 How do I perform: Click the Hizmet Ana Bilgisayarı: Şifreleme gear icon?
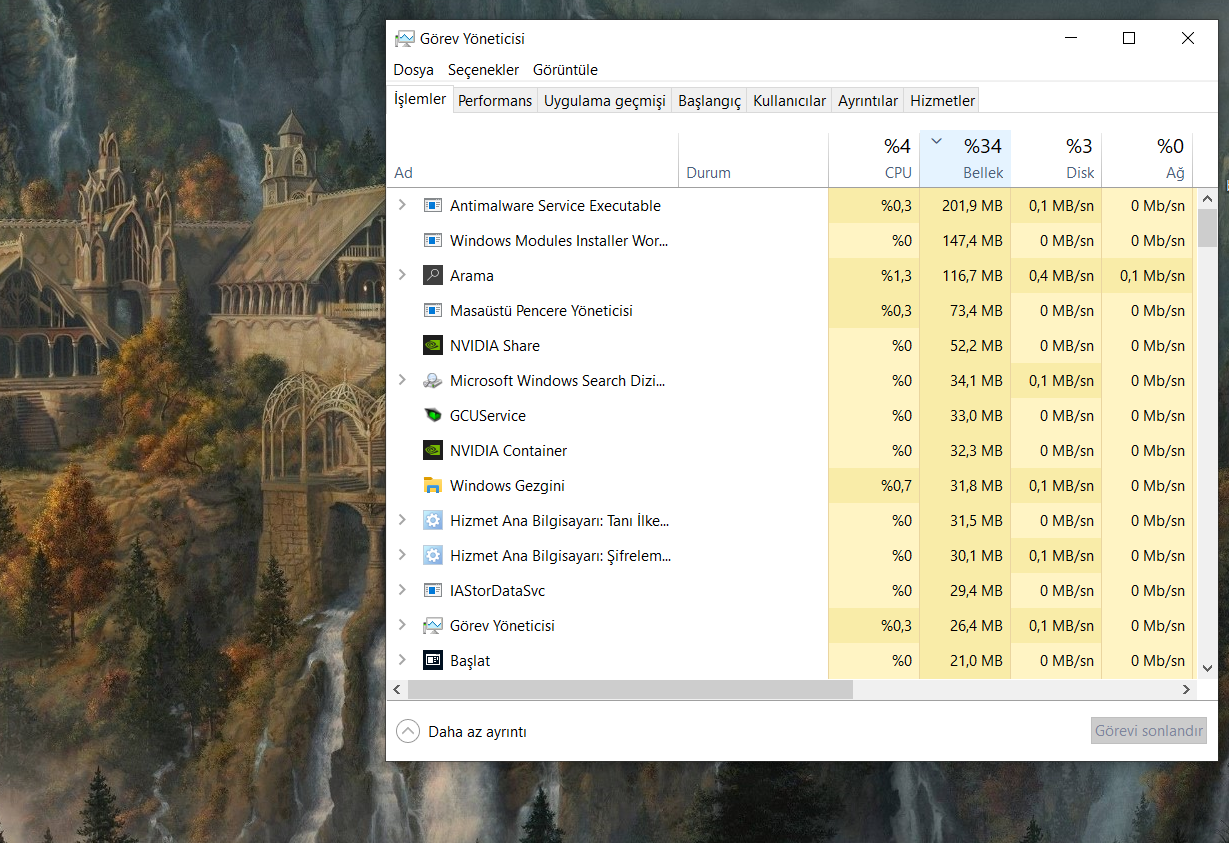[x=433, y=556]
